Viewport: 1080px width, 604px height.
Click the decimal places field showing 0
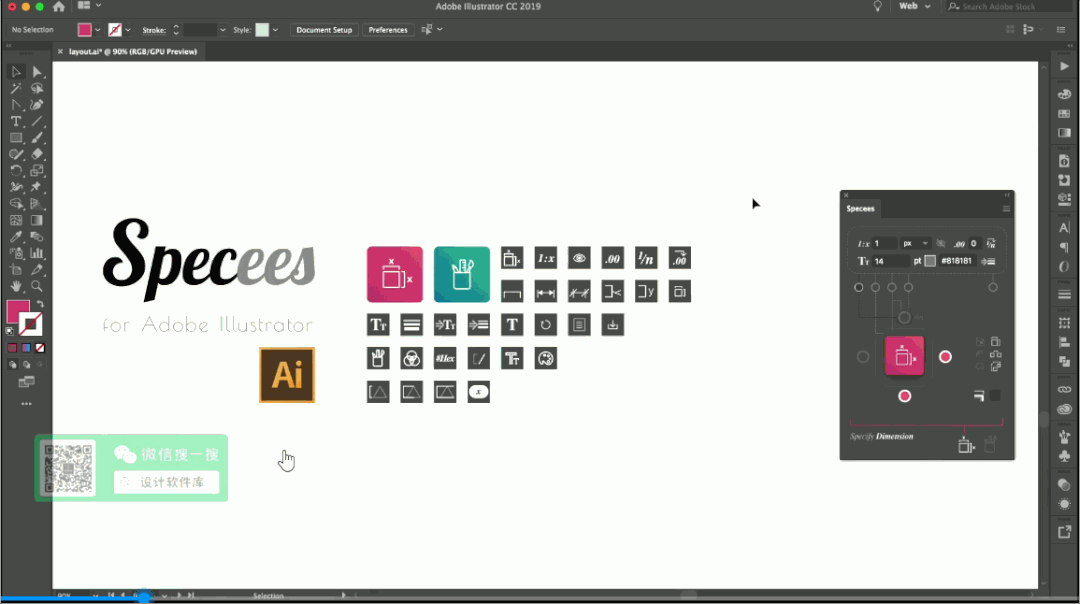point(975,244)
